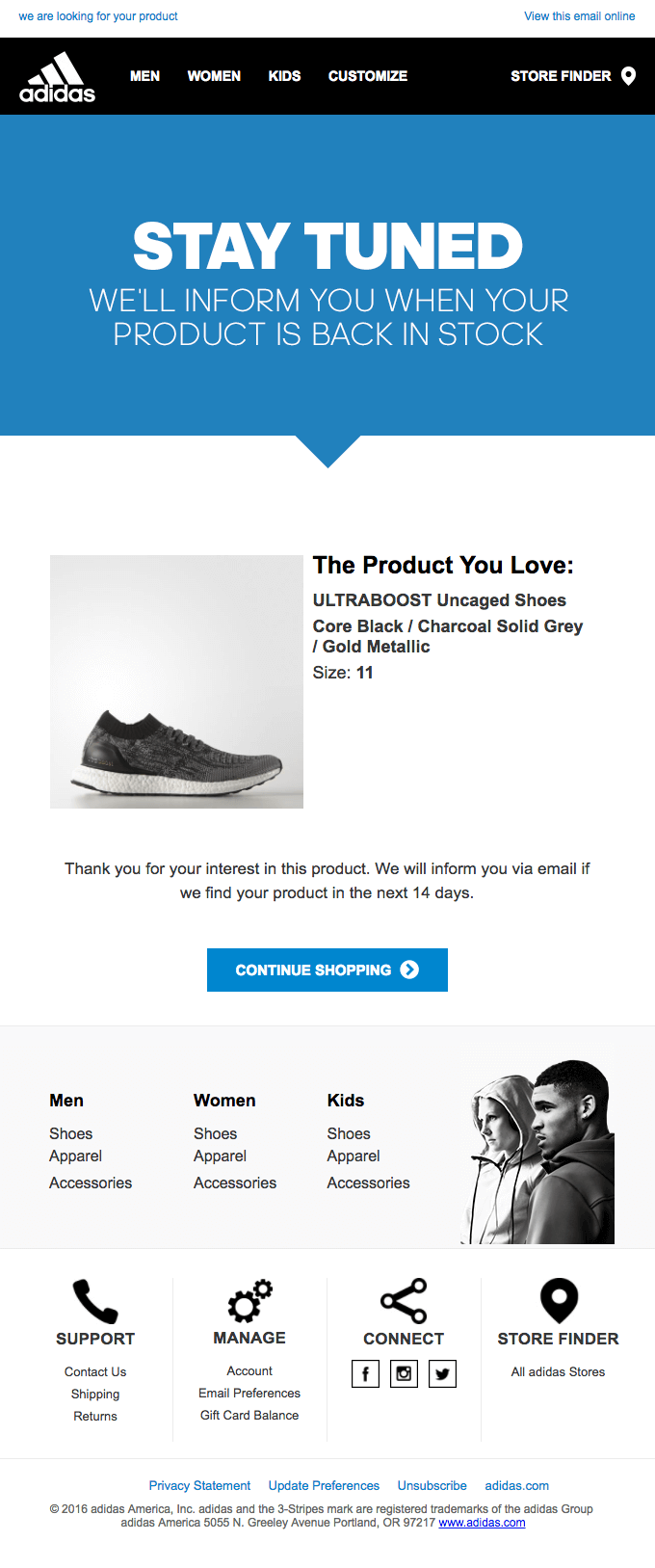Click the View this email online link
The height and width of the screenshot is (1568, 655).
[579, 16]
